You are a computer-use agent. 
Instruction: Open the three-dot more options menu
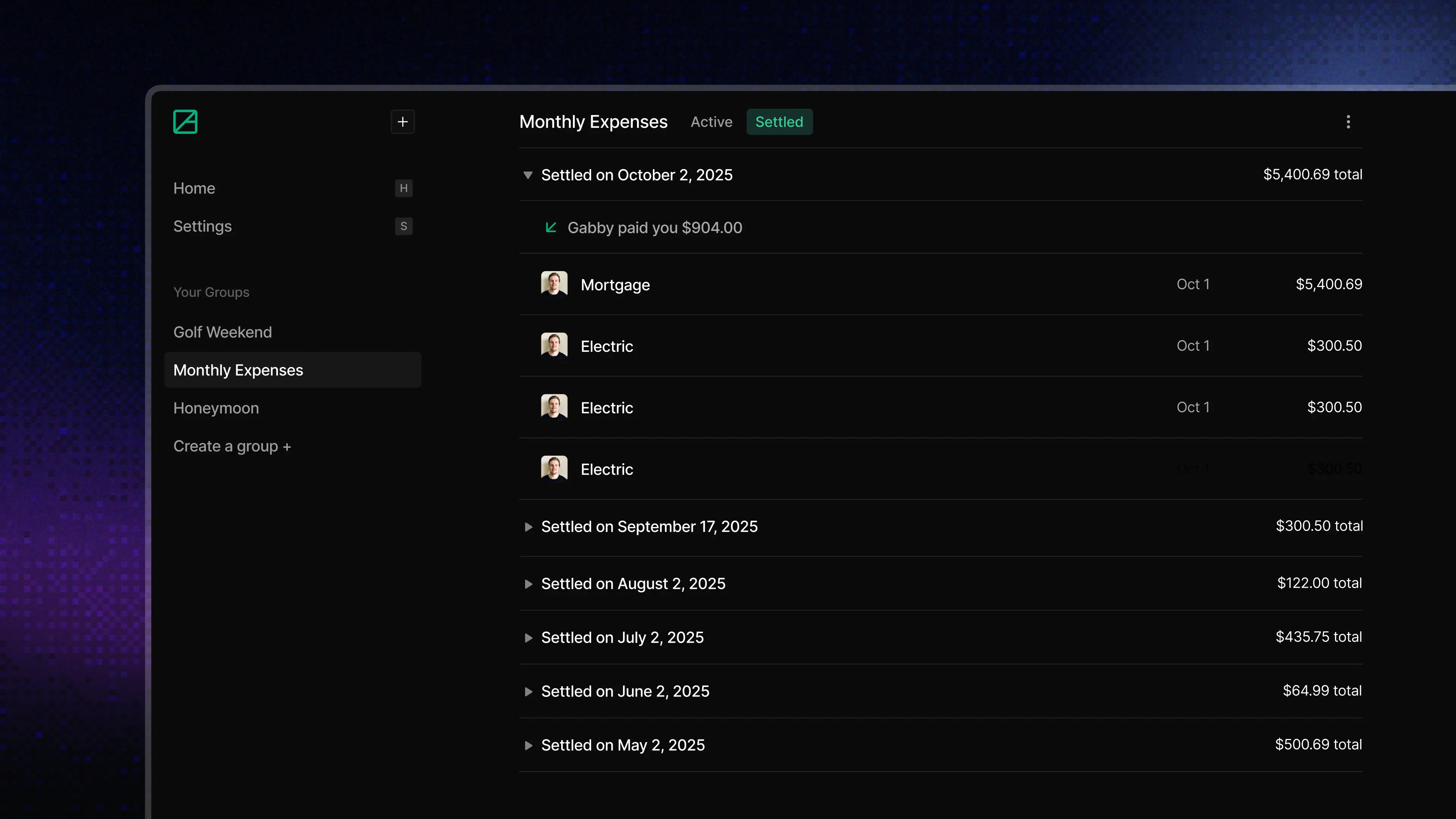click(1348, 121)
